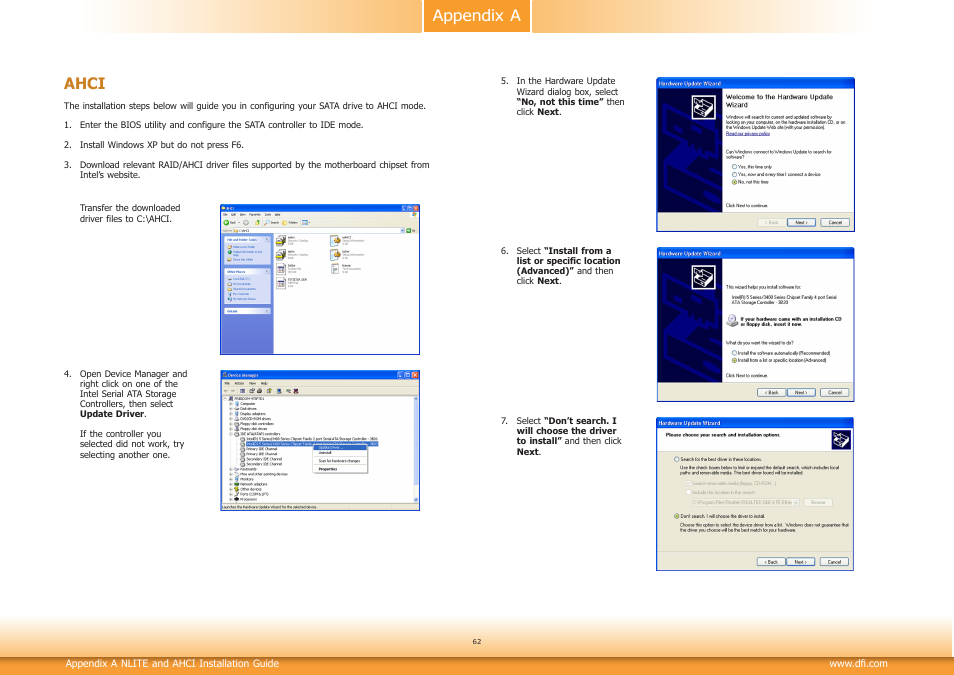Image resolution: width=954 pixels, height=675 pixels.
Task: Select 'Install from a list or specific location'
Action: click(734, 360)
